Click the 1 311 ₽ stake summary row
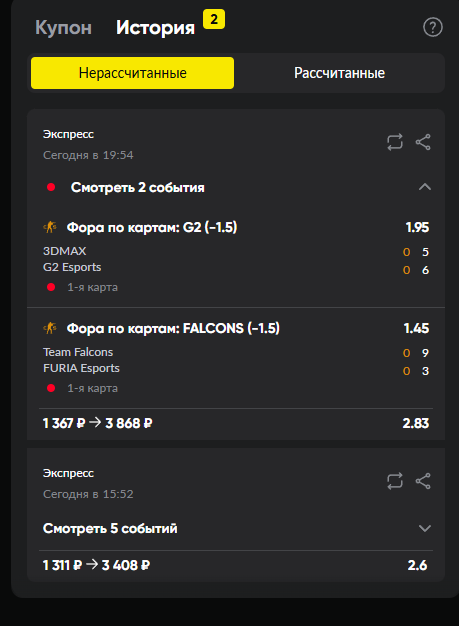Viewport: 459px width, 626px height. tap(236, 565)
